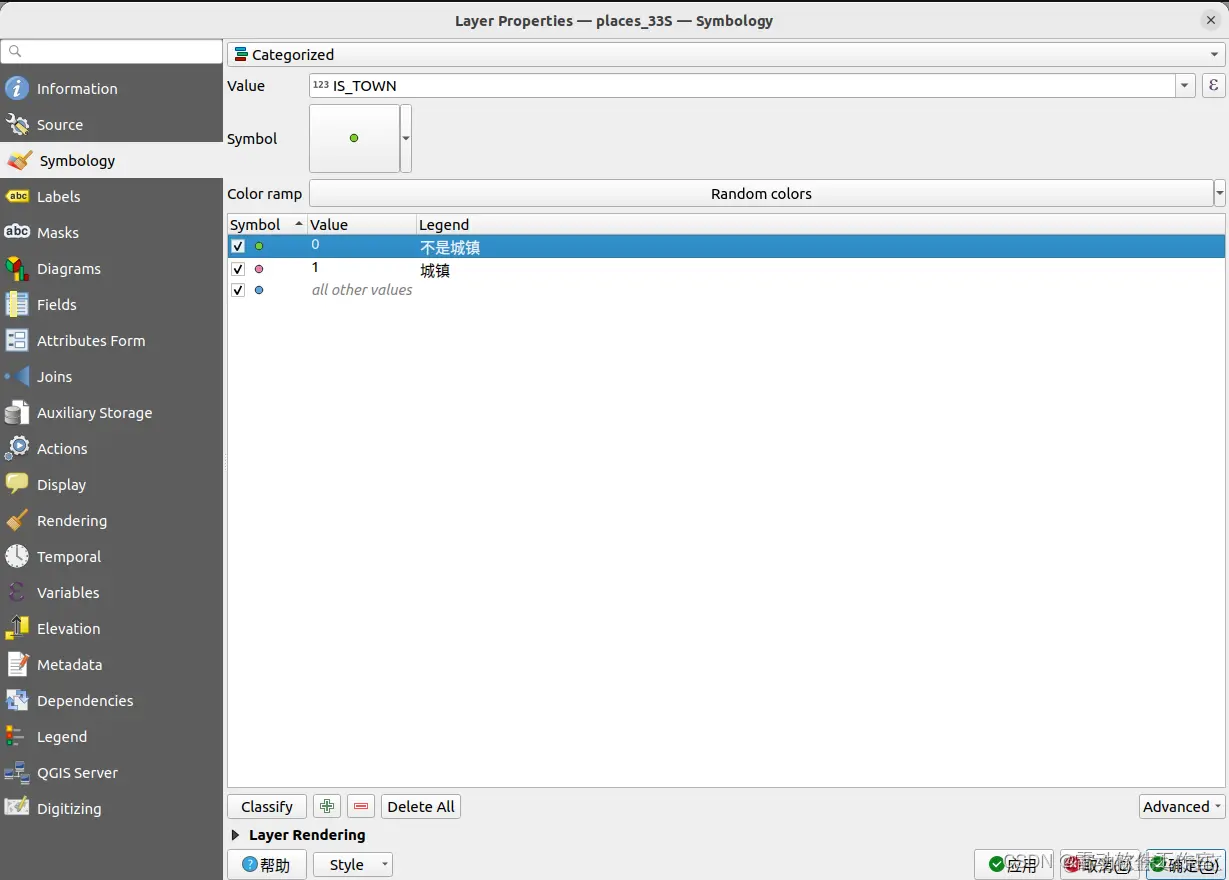Click the 帮助 help button
Image resolution: width=1229 pixels, height=880 pixels.
pyautogui.click(x=267, y=865)
